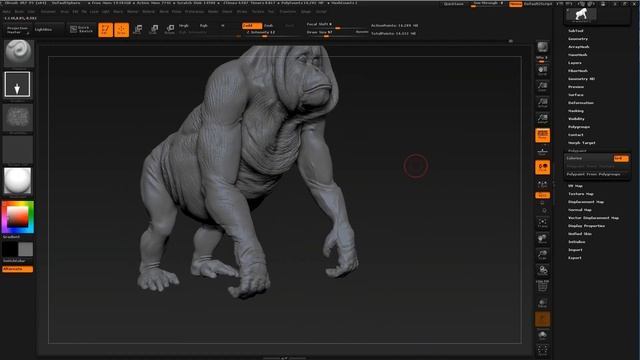Expand the Layers section

point(575,63)
